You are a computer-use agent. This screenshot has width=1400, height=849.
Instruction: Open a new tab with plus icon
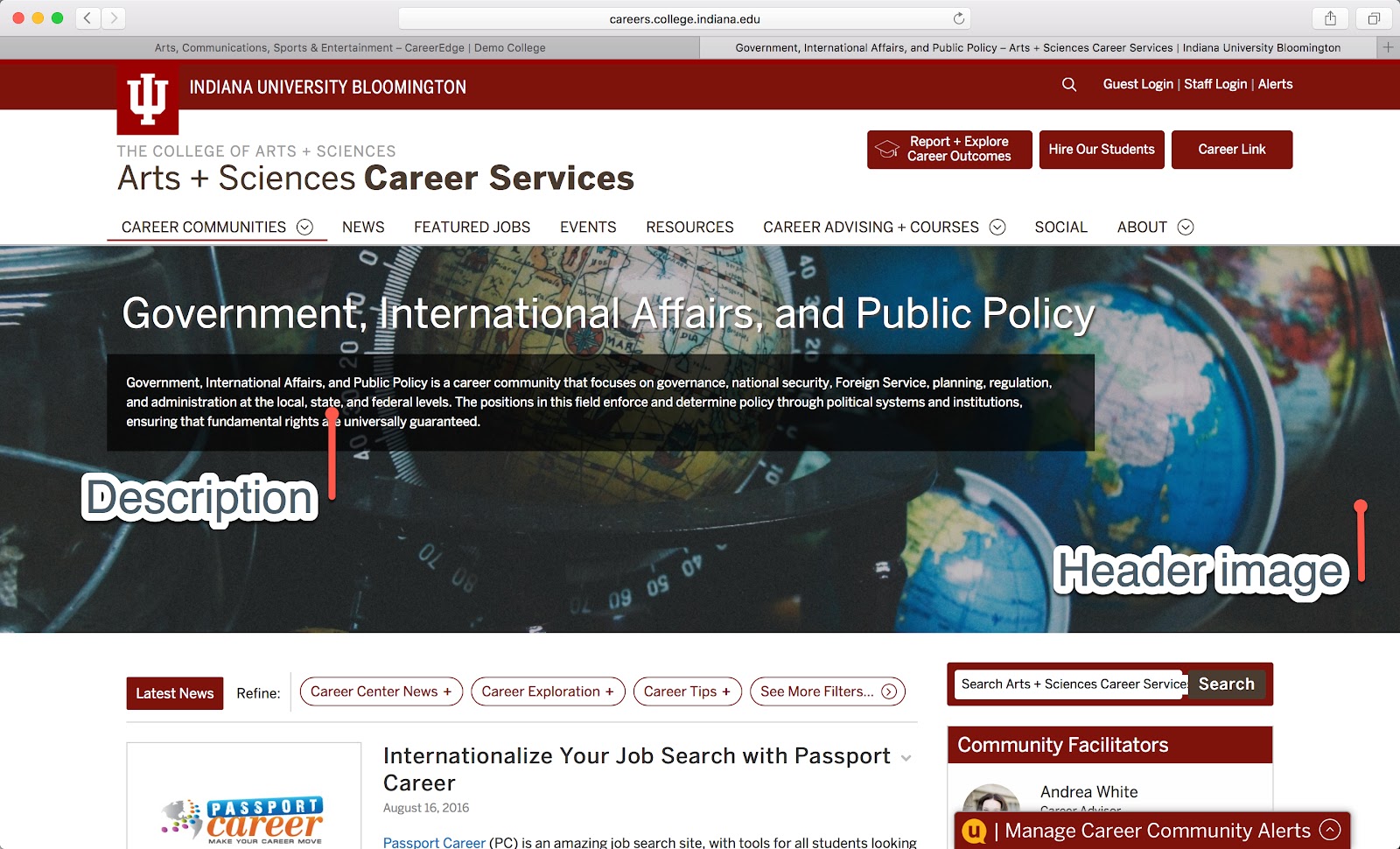click(1388, 47)
